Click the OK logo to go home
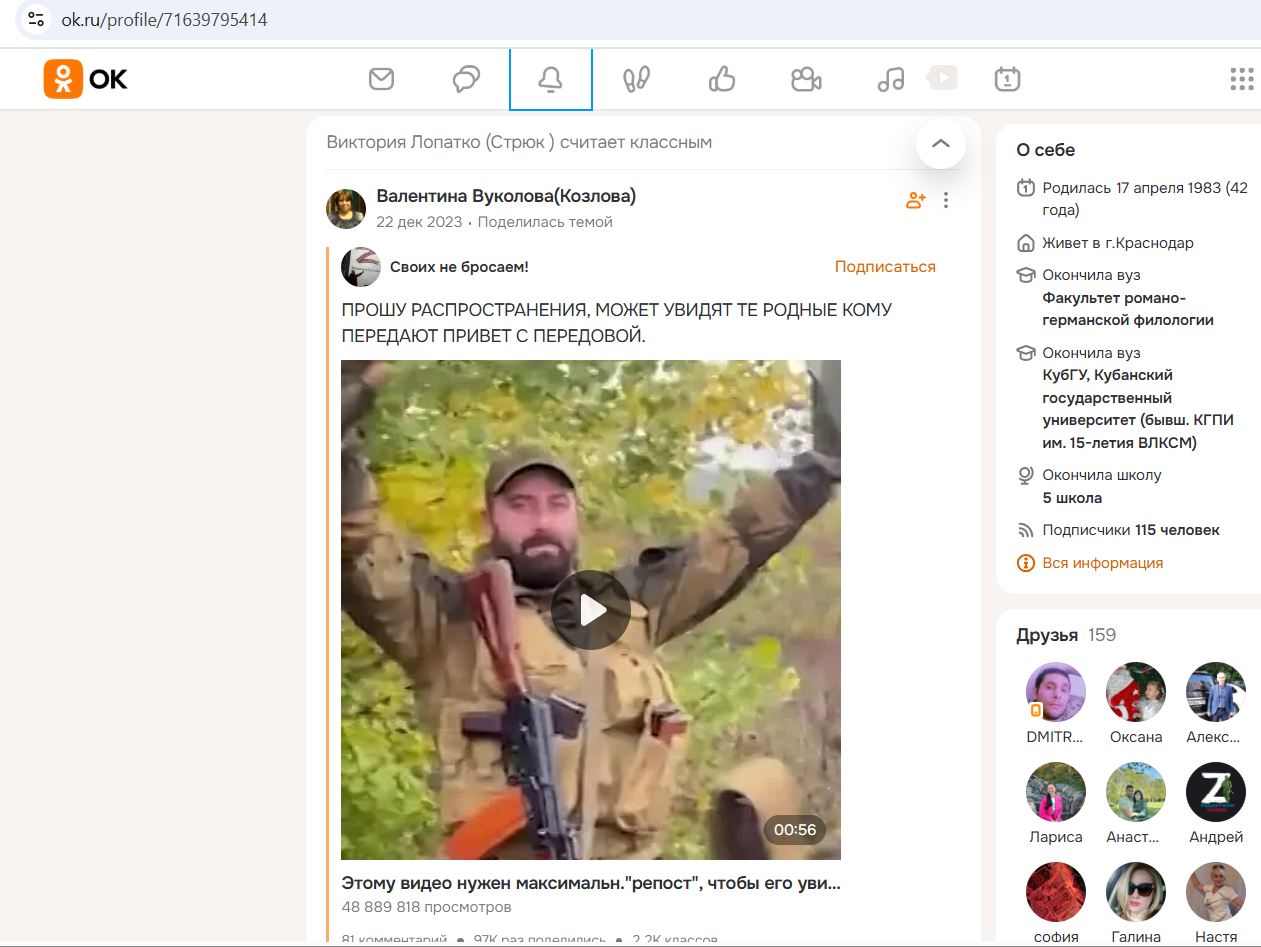The width and height of the screenshot is (1261, 947). pyautogui.click(x=86, y=79)
